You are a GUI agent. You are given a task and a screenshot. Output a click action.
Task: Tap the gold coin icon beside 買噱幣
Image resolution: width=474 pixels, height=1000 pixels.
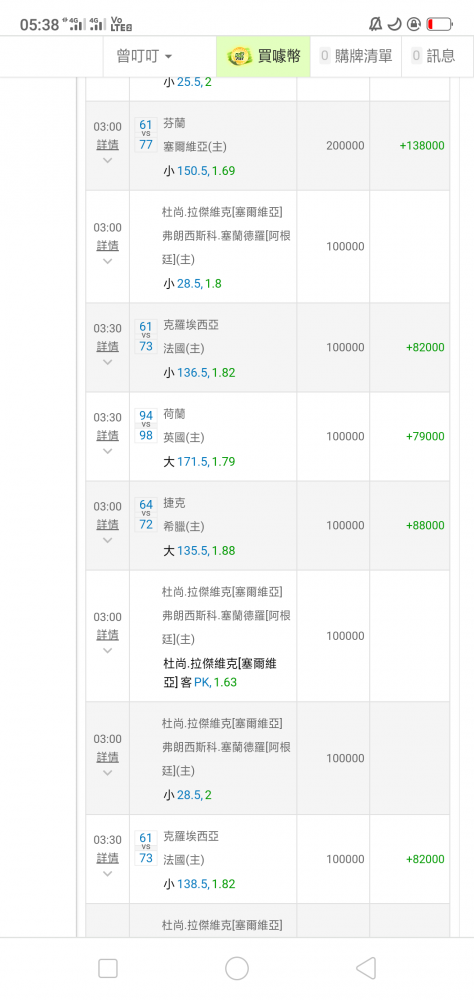[241, 56]
